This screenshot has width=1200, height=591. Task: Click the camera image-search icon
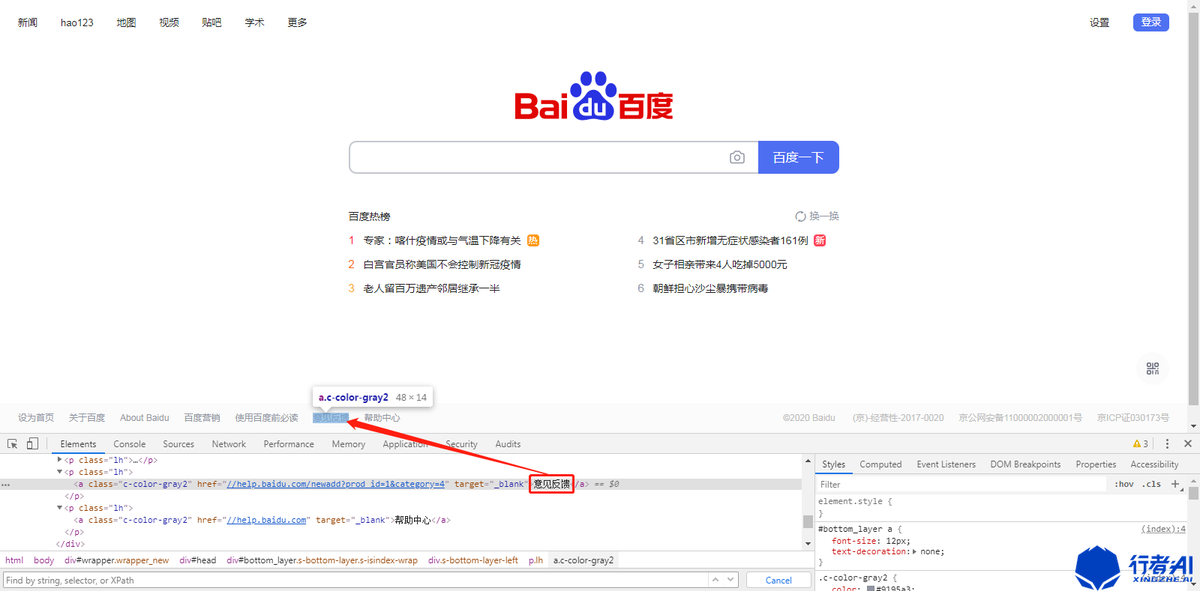(737, 157)
